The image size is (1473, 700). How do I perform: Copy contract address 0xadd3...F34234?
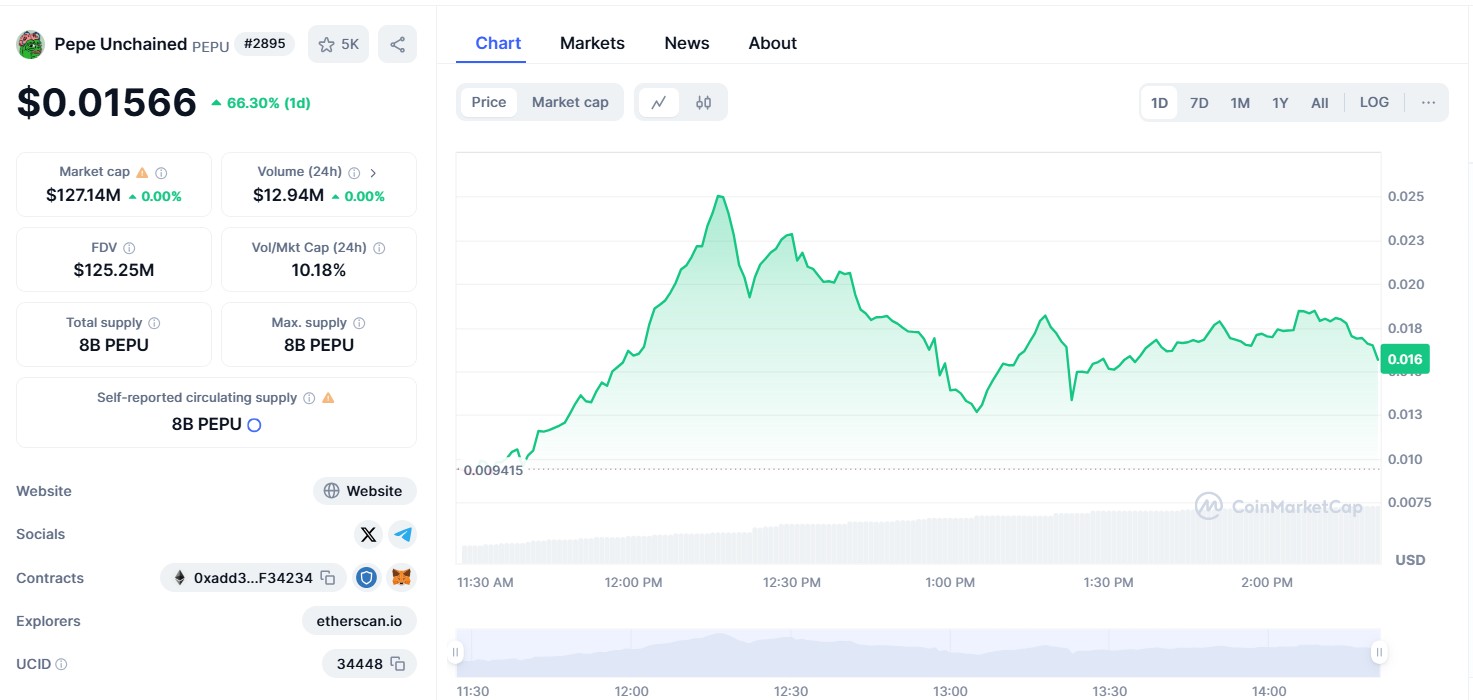pyautogui.click(x=328, y=578)
